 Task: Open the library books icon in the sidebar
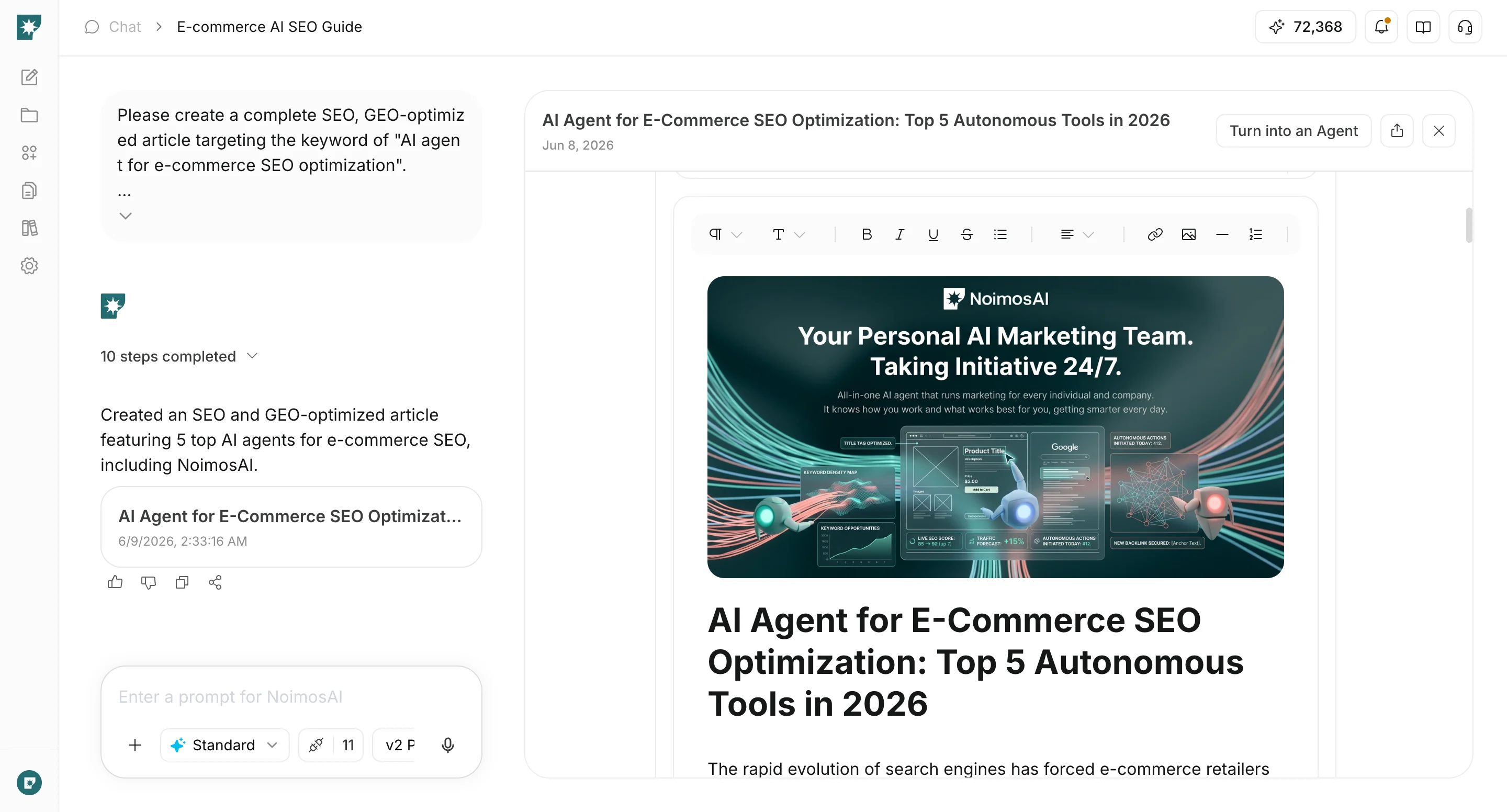[29, 228]
